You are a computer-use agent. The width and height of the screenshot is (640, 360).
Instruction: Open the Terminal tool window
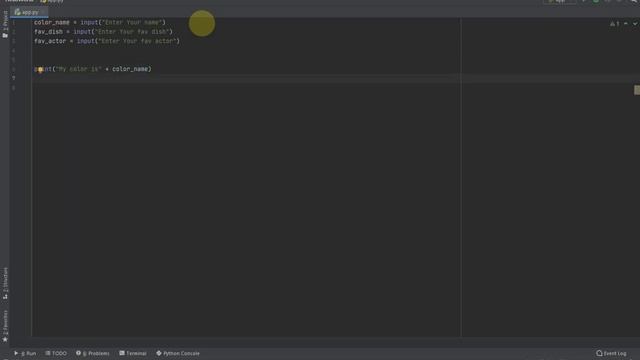(x=133, y=353)
